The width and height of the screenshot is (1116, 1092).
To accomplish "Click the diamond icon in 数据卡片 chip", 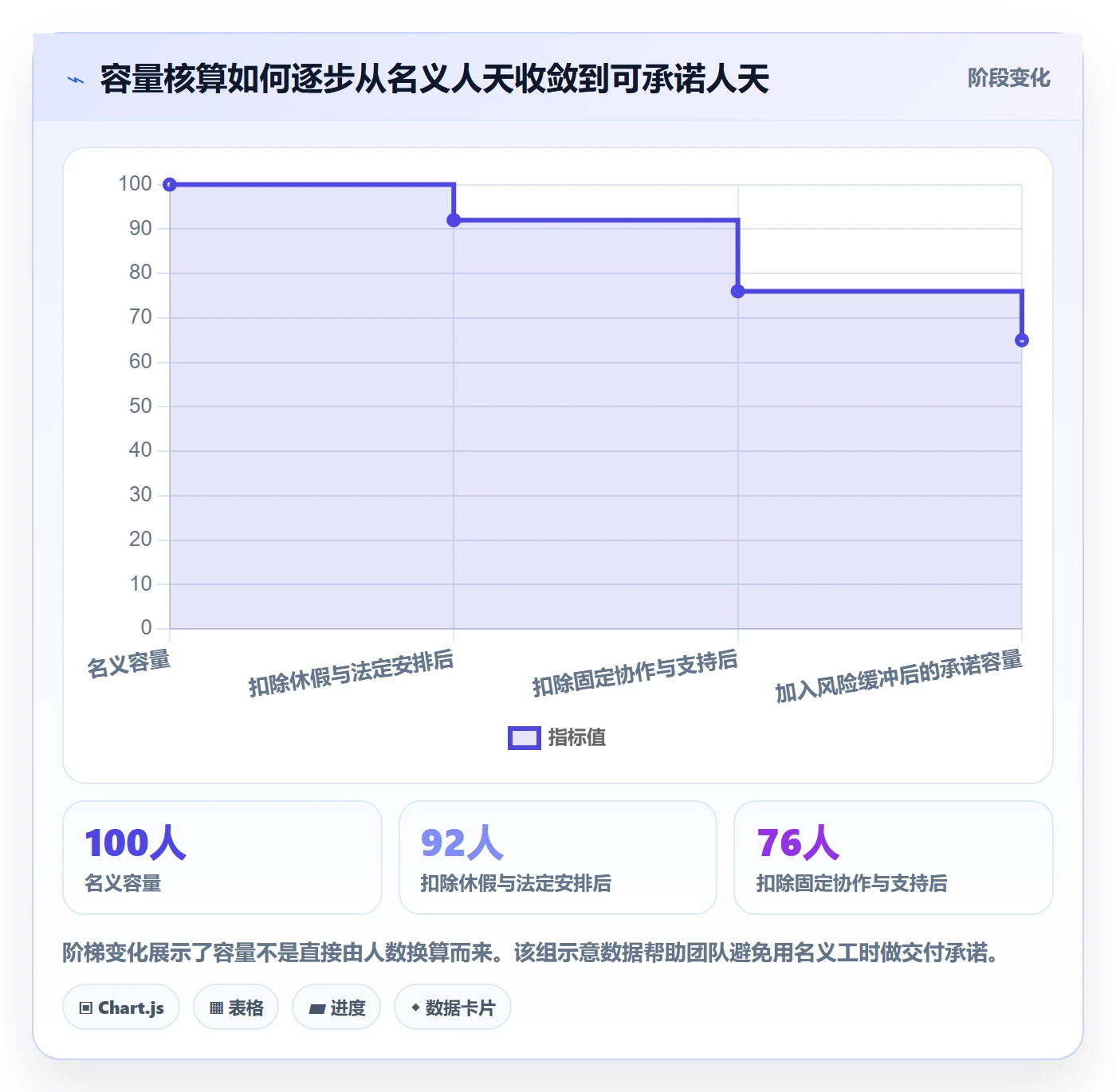I will click(415, 1008).
